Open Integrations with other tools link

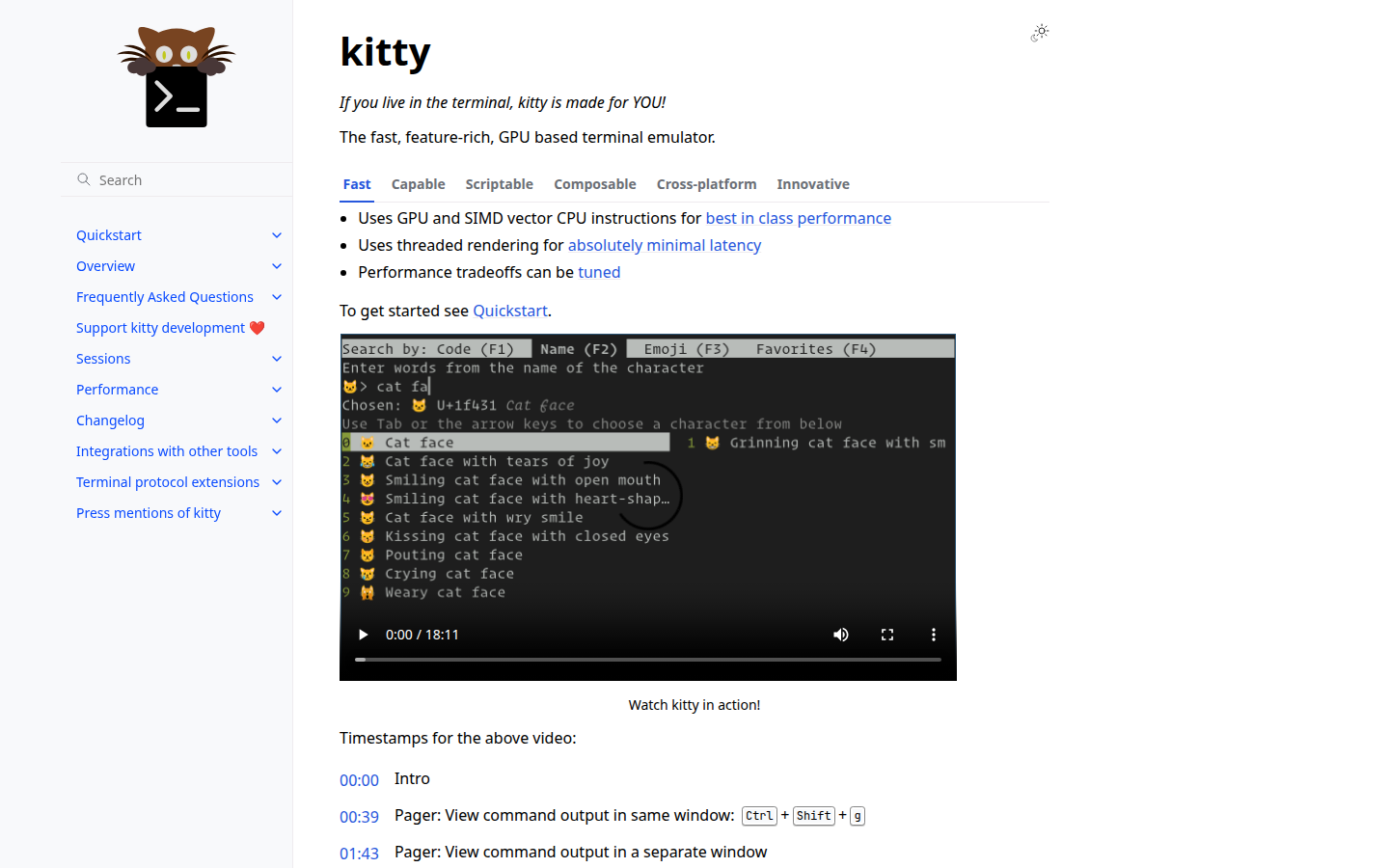point(167,451)
